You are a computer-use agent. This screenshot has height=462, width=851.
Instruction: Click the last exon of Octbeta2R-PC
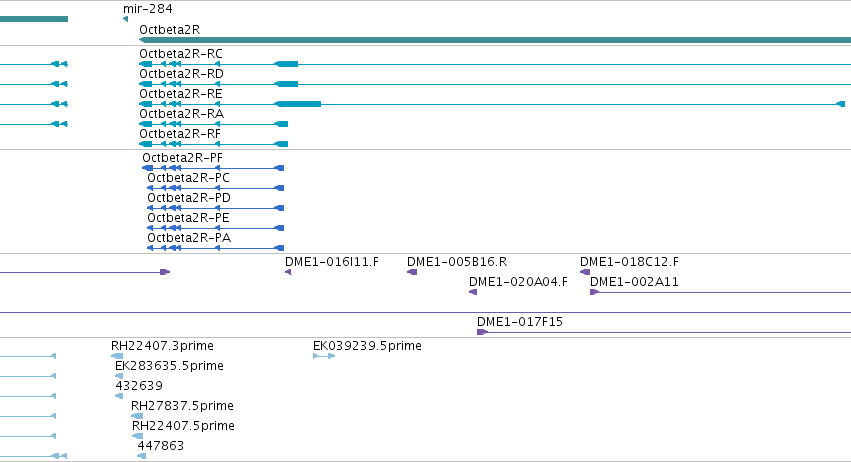(x=280, y=188)
